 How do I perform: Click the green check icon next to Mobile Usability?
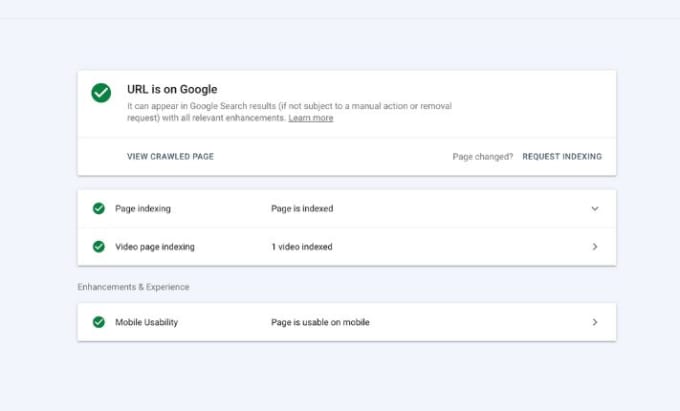99,322
